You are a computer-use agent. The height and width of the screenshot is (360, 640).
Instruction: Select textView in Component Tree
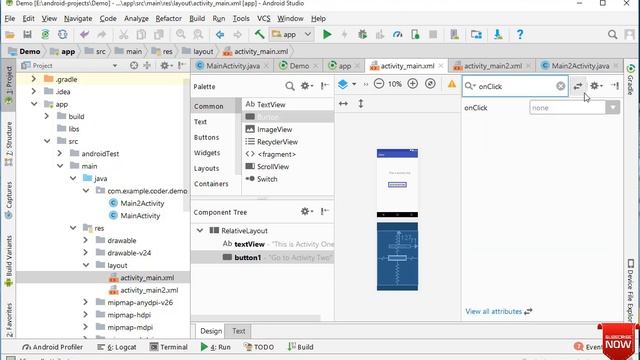pos(262,244)
